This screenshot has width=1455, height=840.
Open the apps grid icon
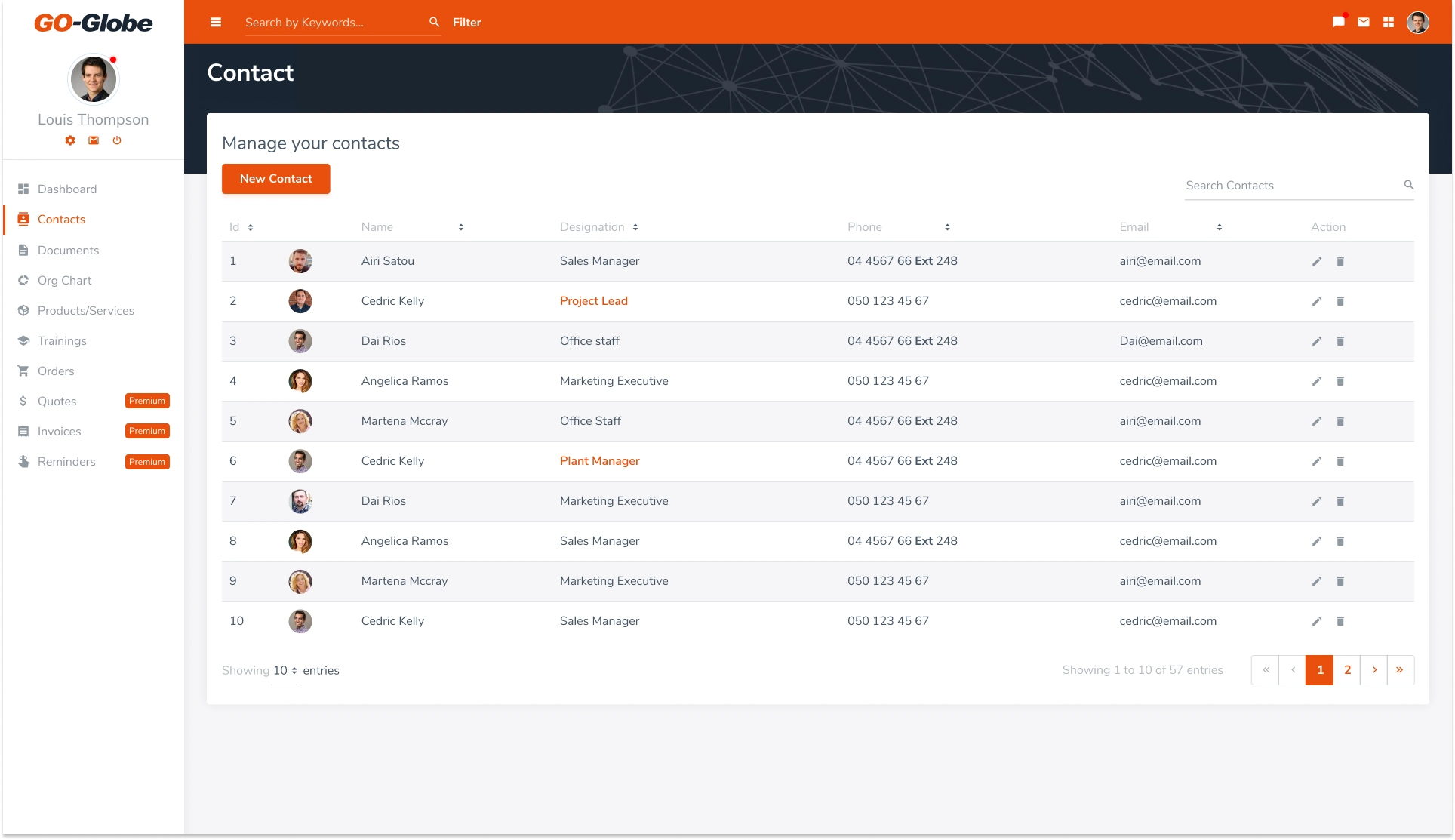[1388, 22]
